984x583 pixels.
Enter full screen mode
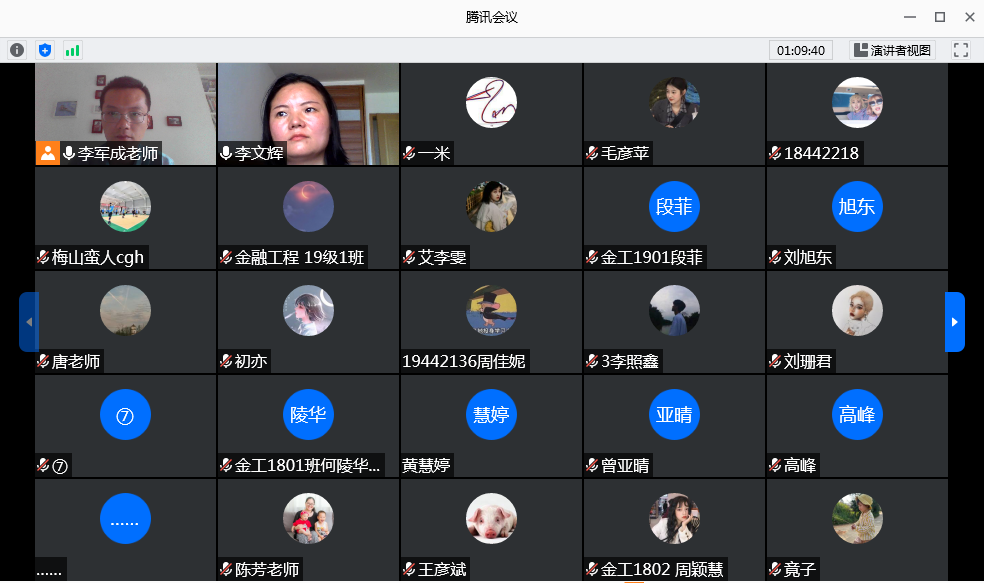coord(961,50)
